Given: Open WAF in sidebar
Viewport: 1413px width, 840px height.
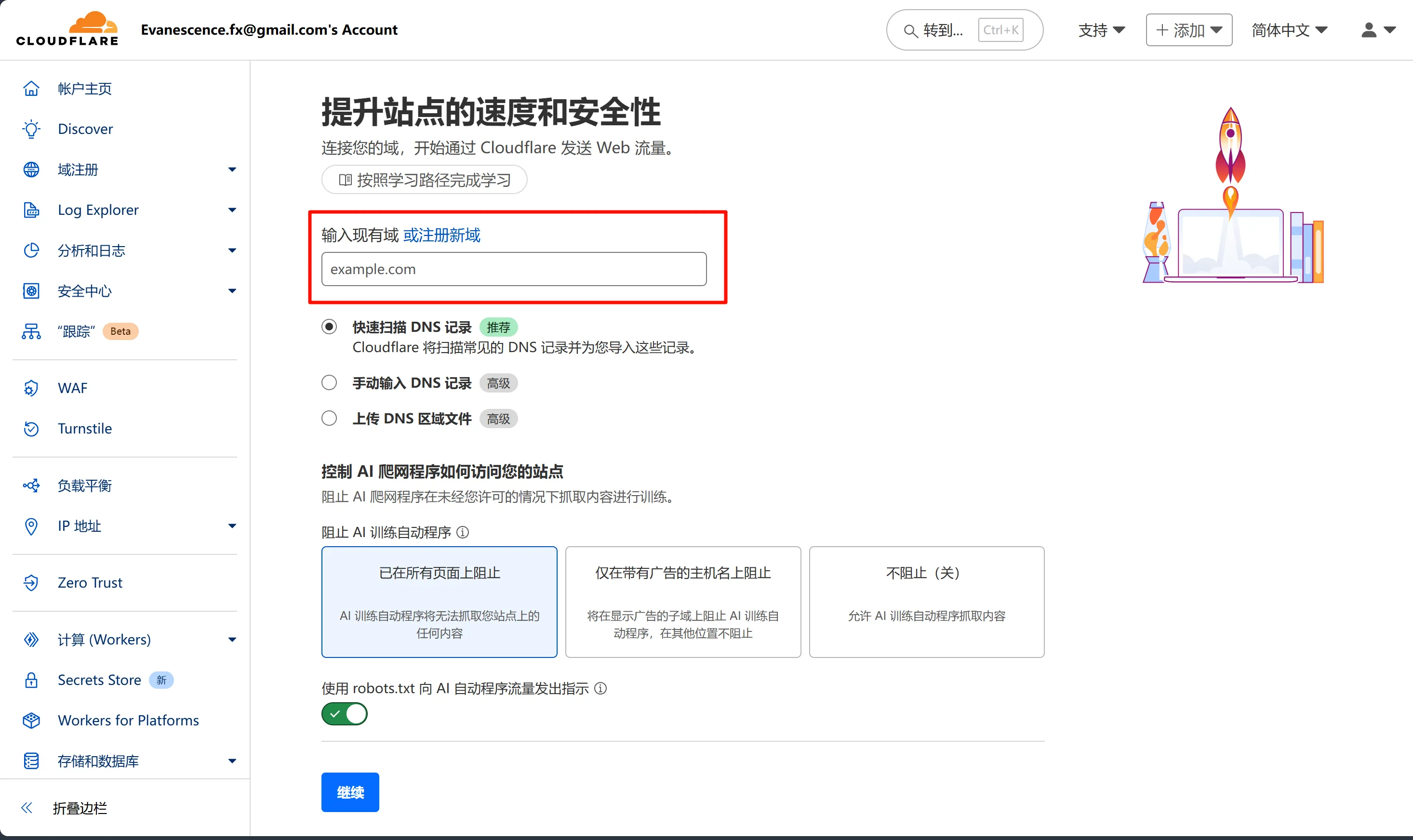Looking at the screenshot, I should pos(72,388).
